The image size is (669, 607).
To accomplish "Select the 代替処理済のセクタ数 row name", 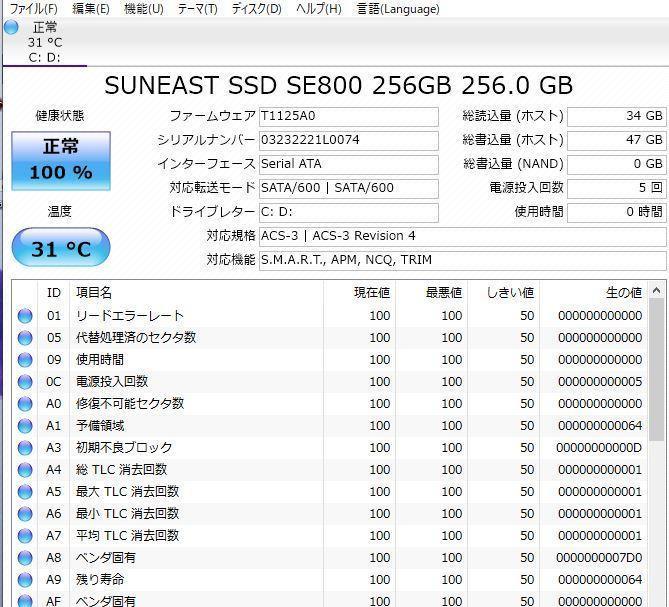I will (x=136, y=337).
